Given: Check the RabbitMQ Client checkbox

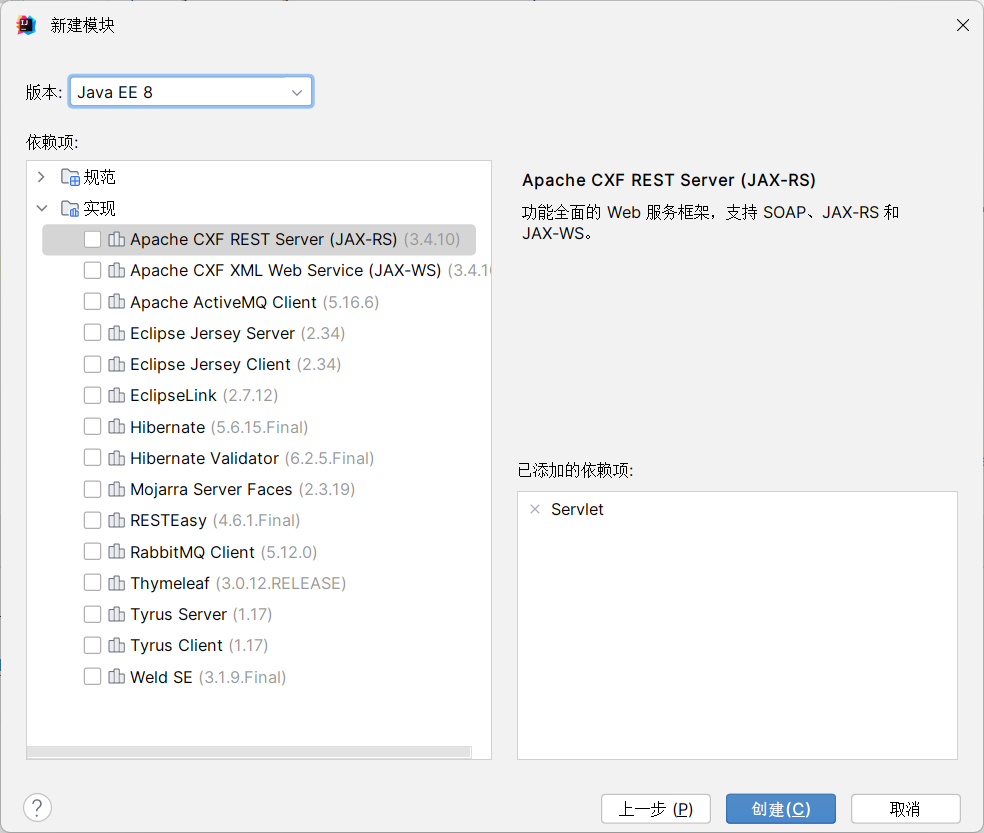Looking at the screenshot, I should [x=92, y=552].
